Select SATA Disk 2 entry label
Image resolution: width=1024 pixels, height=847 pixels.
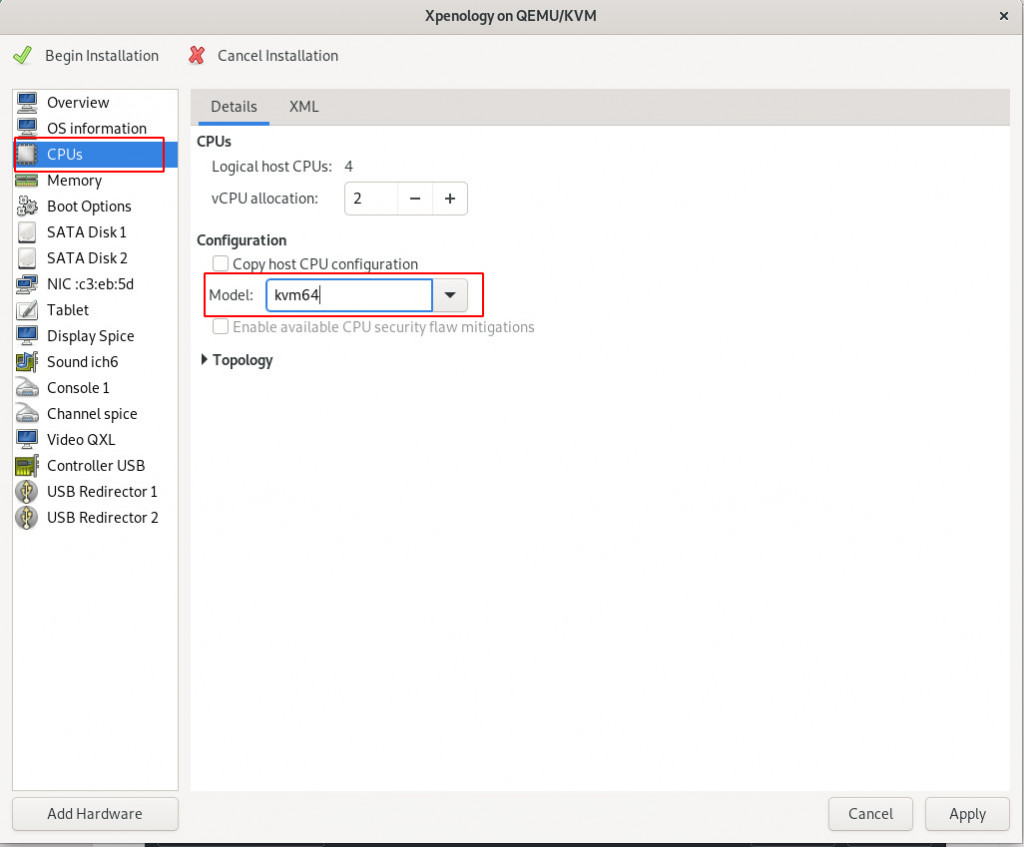pos(87,258)
